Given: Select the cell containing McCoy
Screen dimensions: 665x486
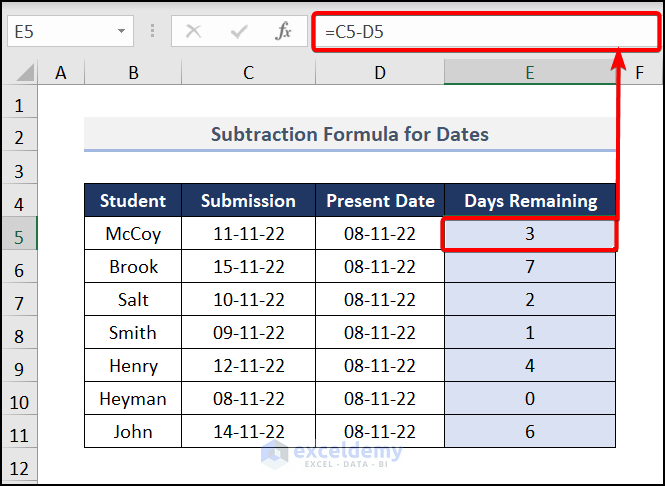Looking at the screenshot, I should click(133, 234).
